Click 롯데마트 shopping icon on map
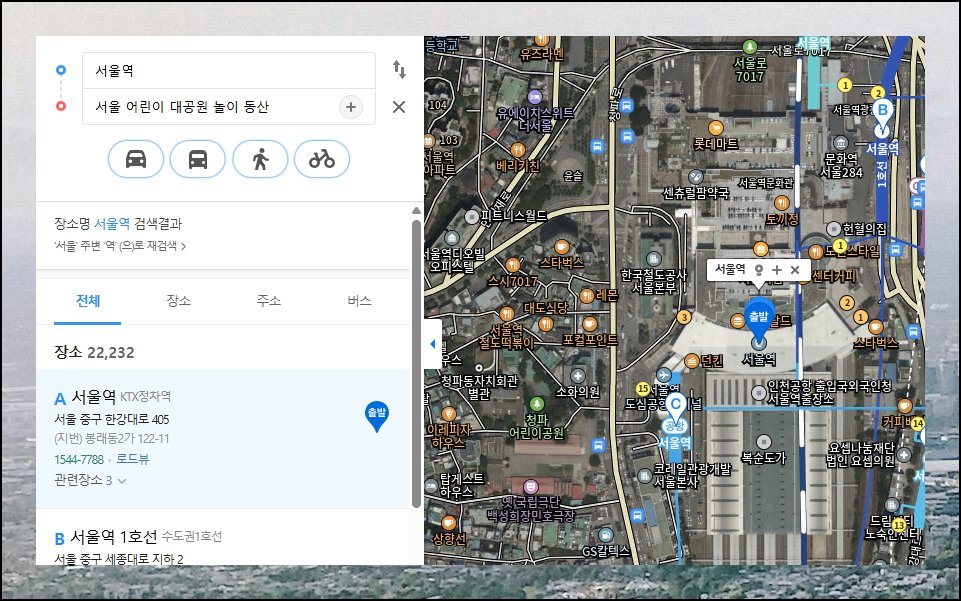 (715, 128)
